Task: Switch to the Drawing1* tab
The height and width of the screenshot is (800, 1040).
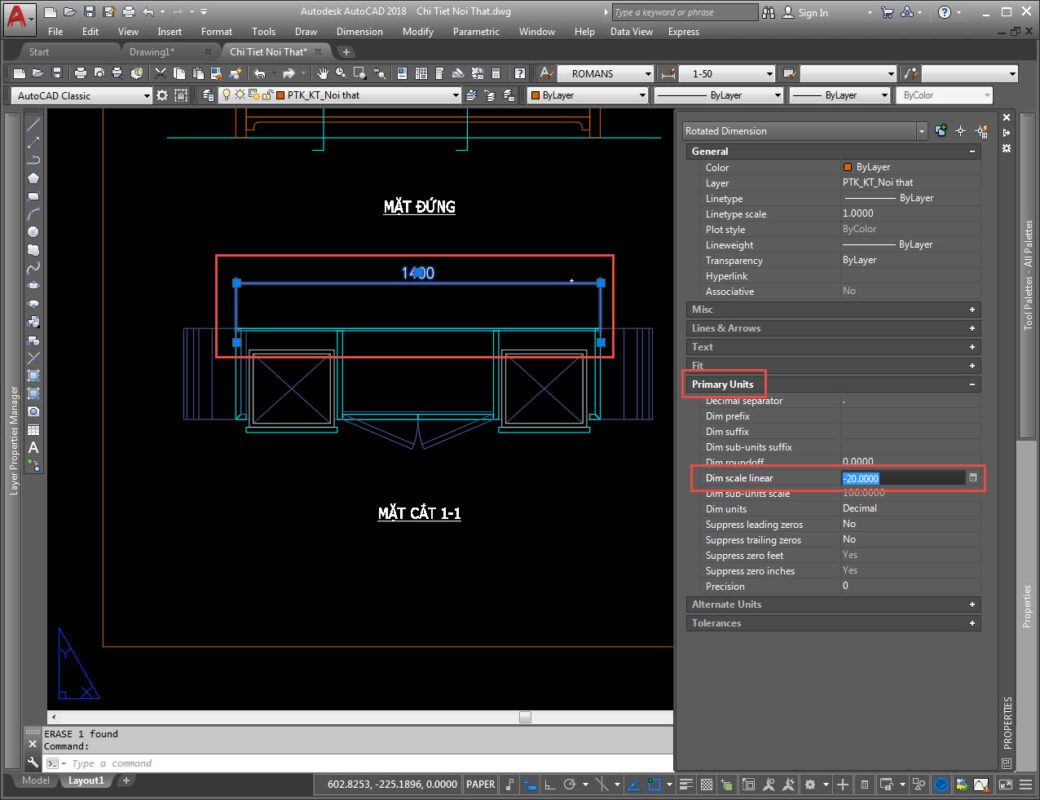Action: pyautogui.click(x=152, y=52)
